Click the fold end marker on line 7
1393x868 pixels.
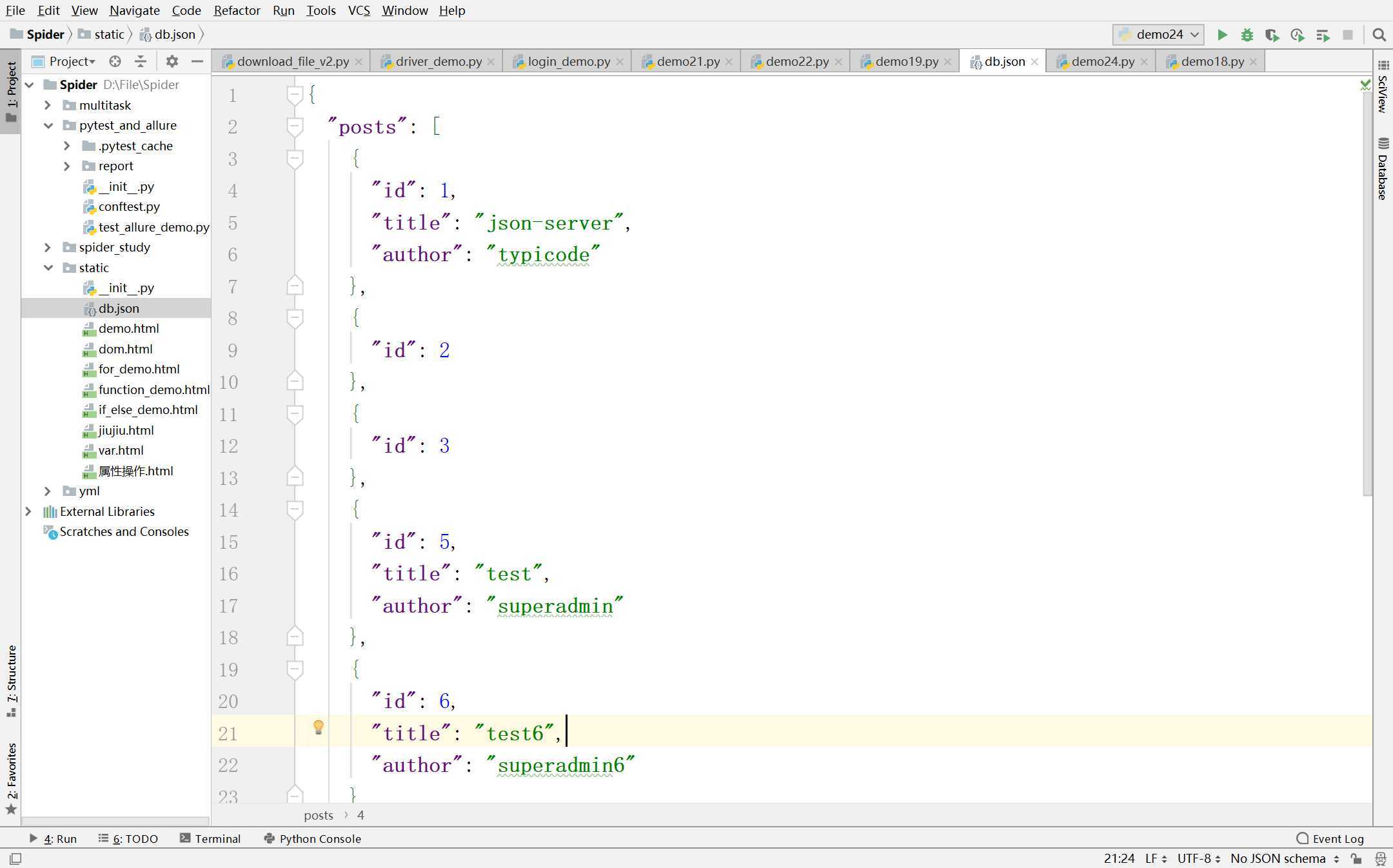point(295,286)
